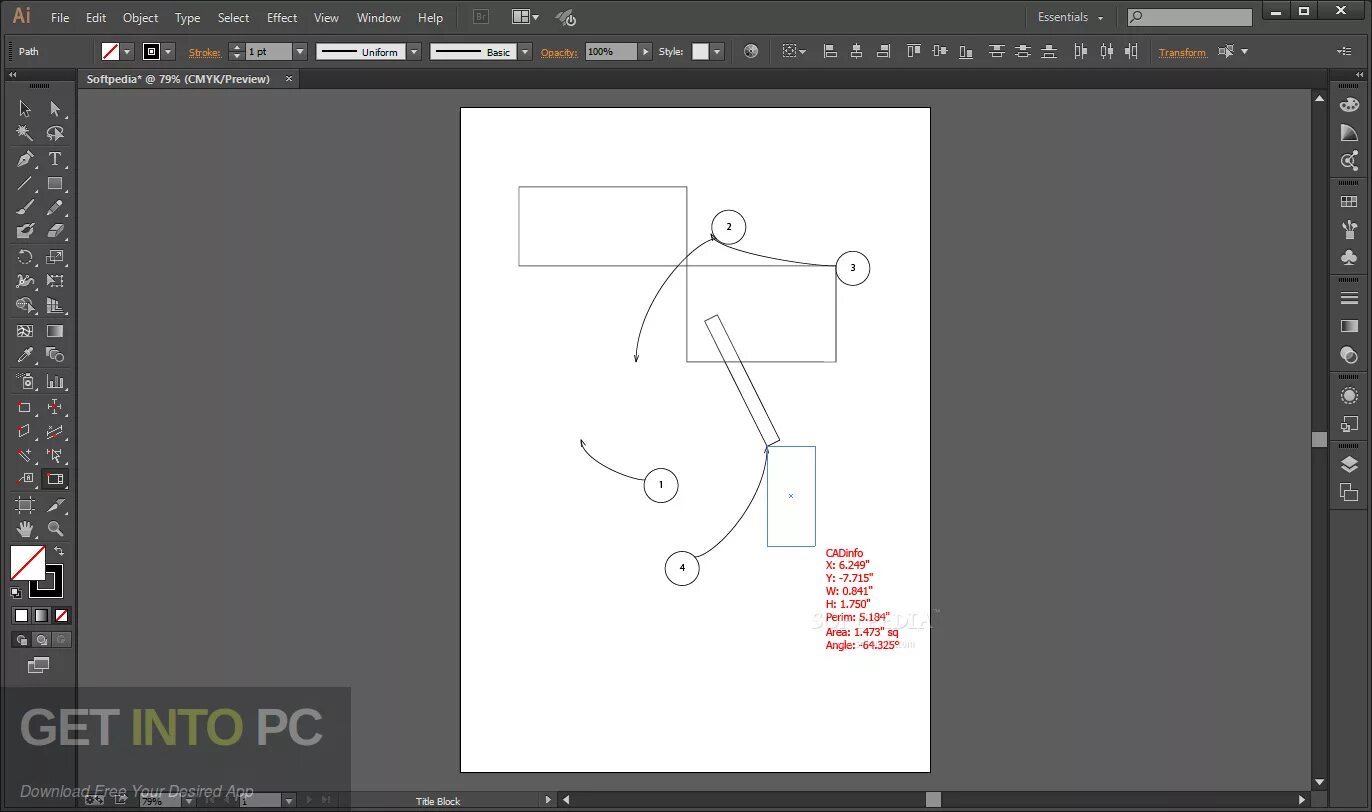The width and height of the screenshot is (1372, 812).
Task: Open the Color panel from right dock
Action: point(1349,105)
